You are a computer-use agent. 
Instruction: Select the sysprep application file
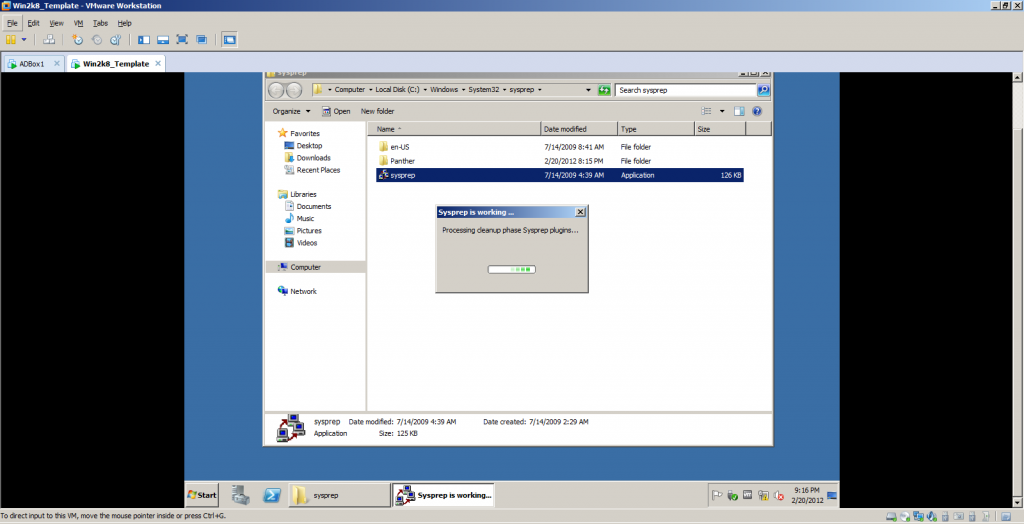click(560, 175)
